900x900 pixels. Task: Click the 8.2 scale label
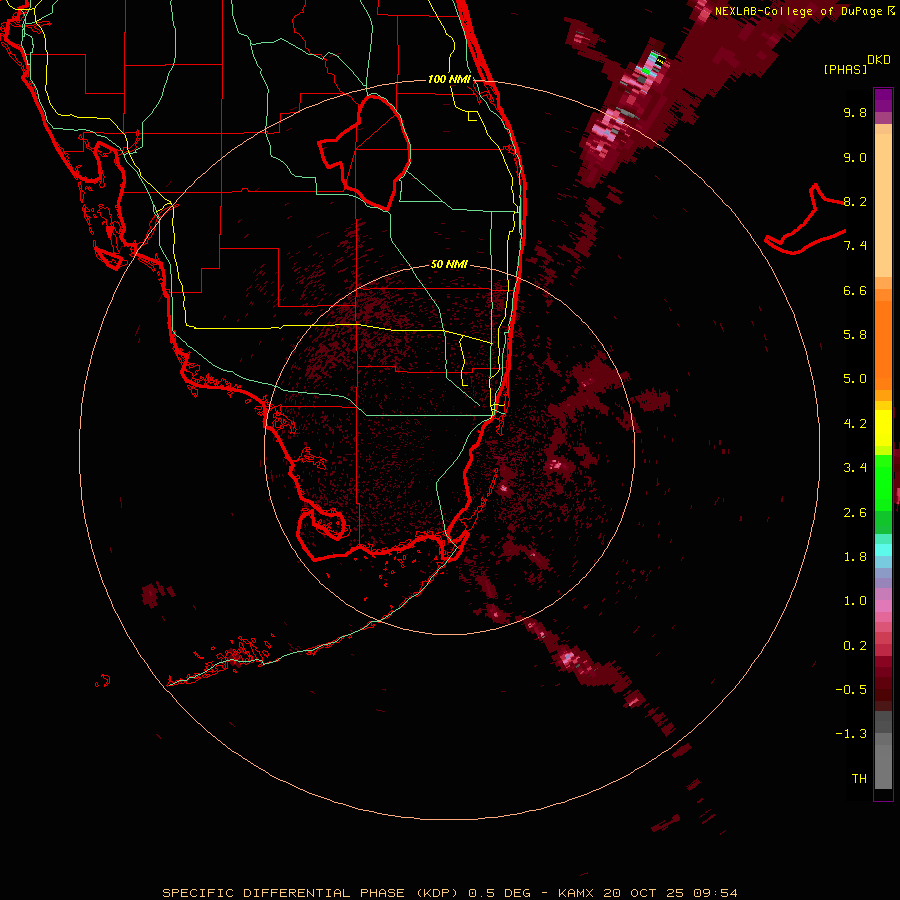(x=855, y=201)
